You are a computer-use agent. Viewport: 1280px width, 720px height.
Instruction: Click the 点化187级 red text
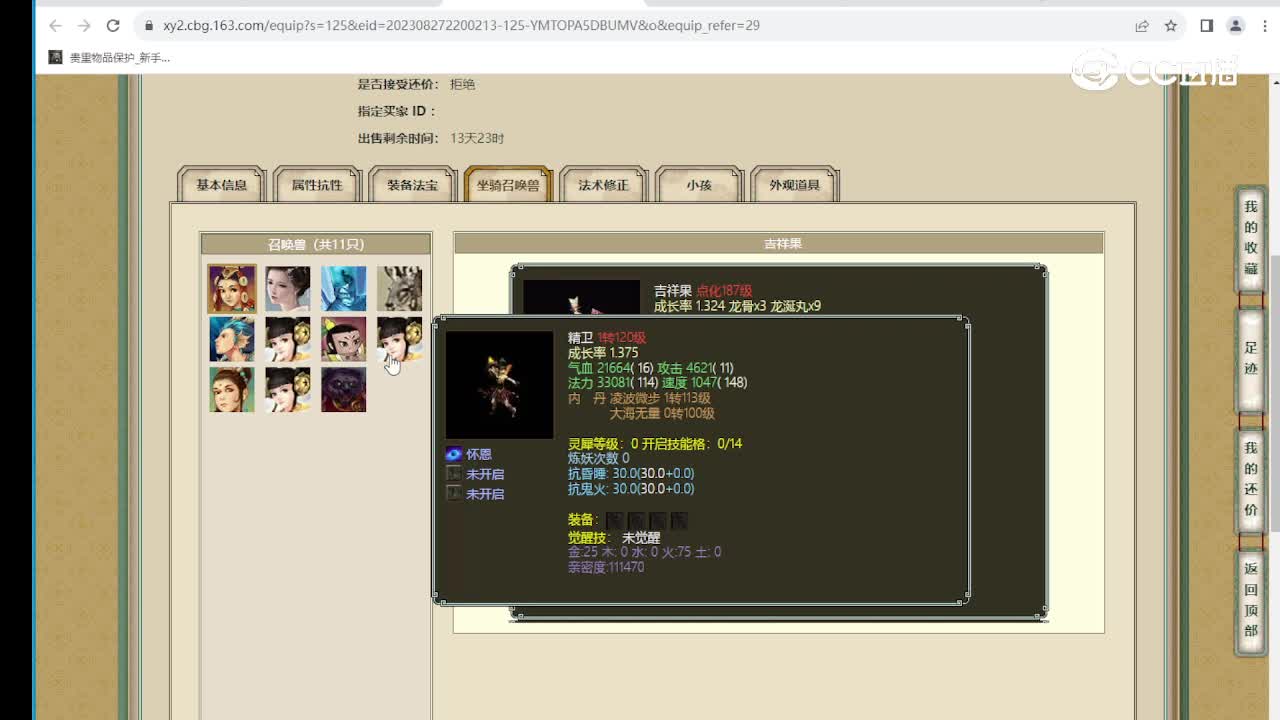pyautogui.click(x=724, y=291)
